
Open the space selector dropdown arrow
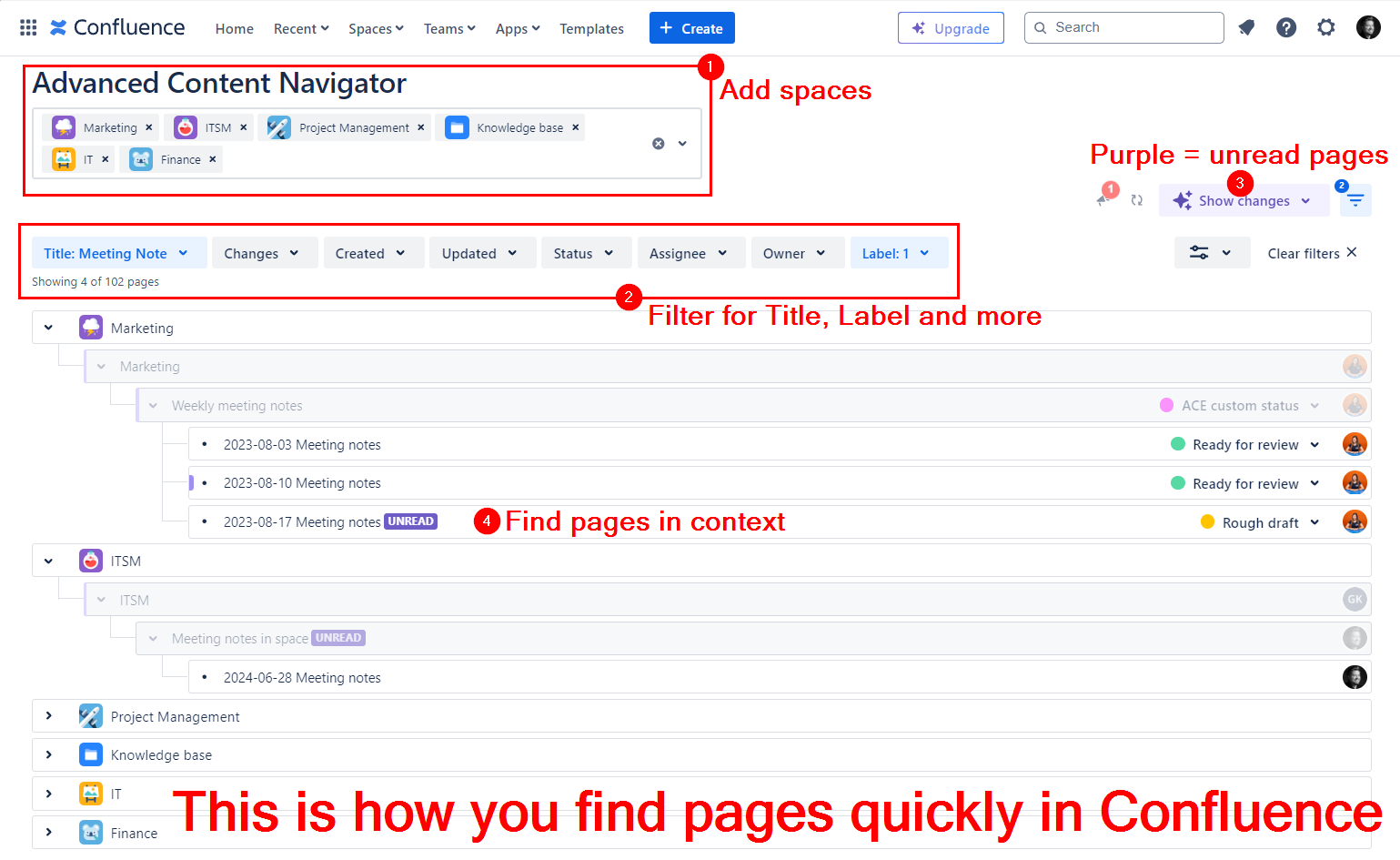point(682,144)
